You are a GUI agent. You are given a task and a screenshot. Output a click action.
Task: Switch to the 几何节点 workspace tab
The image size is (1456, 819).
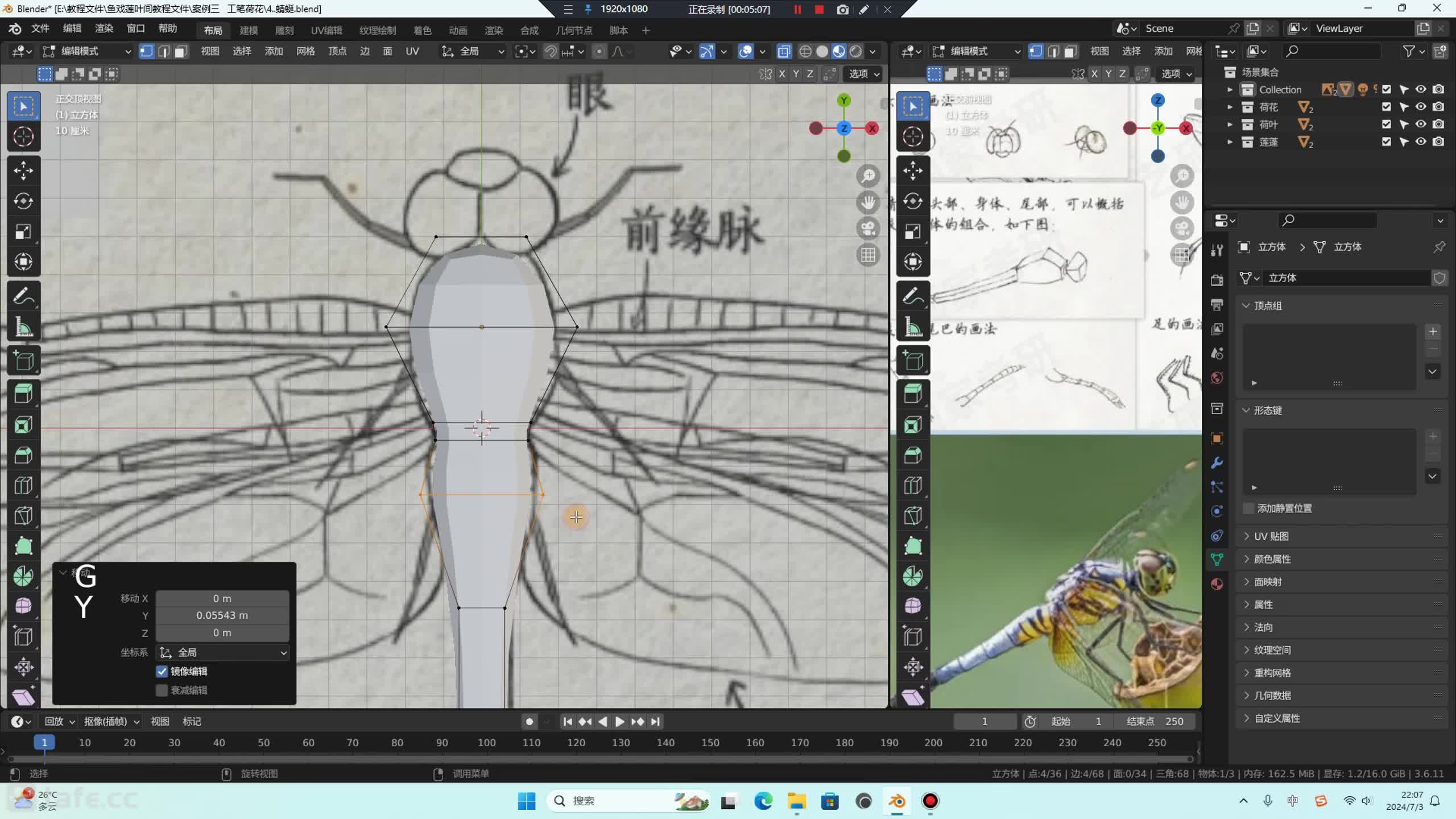coord(574,30)
